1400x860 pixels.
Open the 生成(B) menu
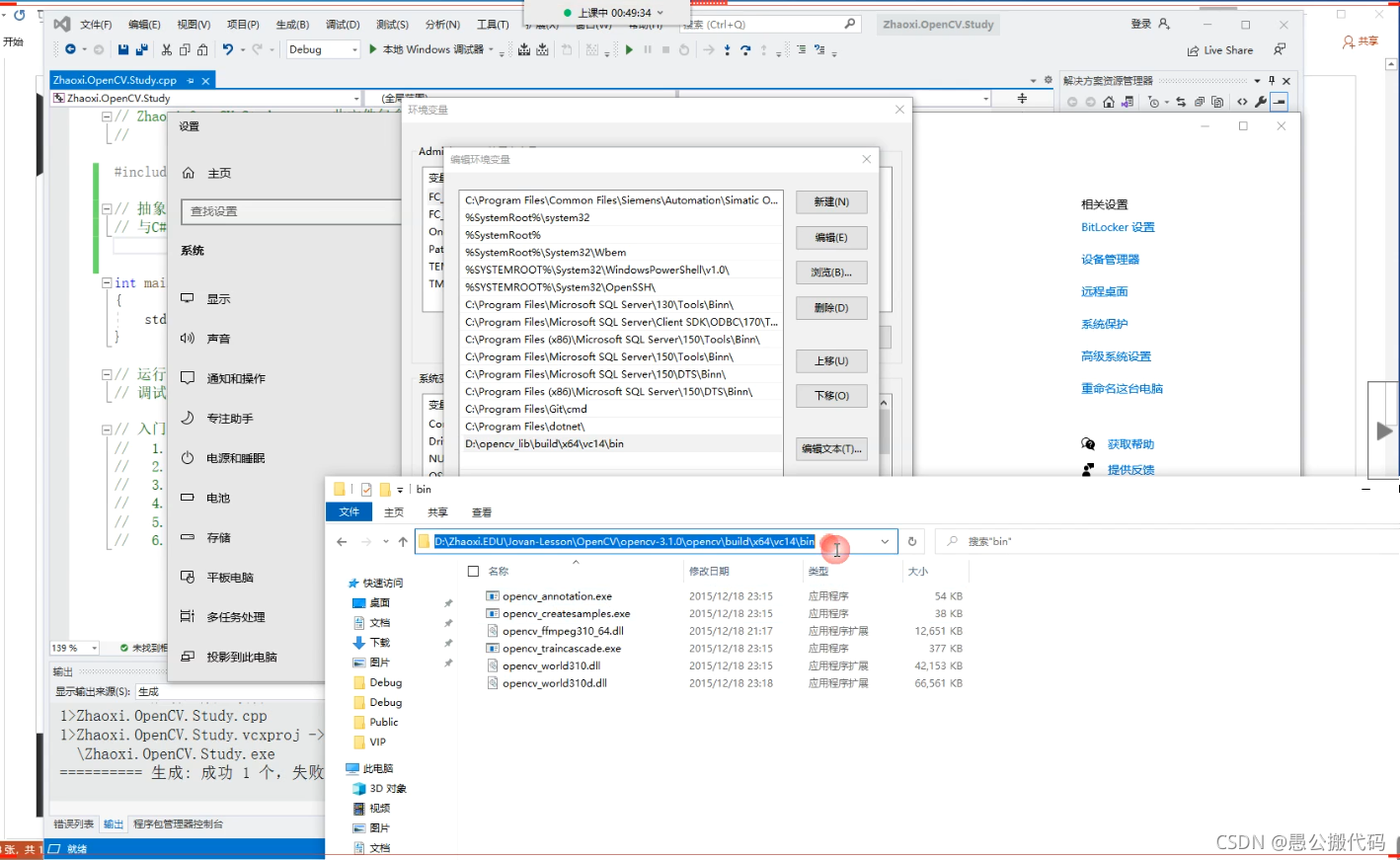click(x=292, y=25)
